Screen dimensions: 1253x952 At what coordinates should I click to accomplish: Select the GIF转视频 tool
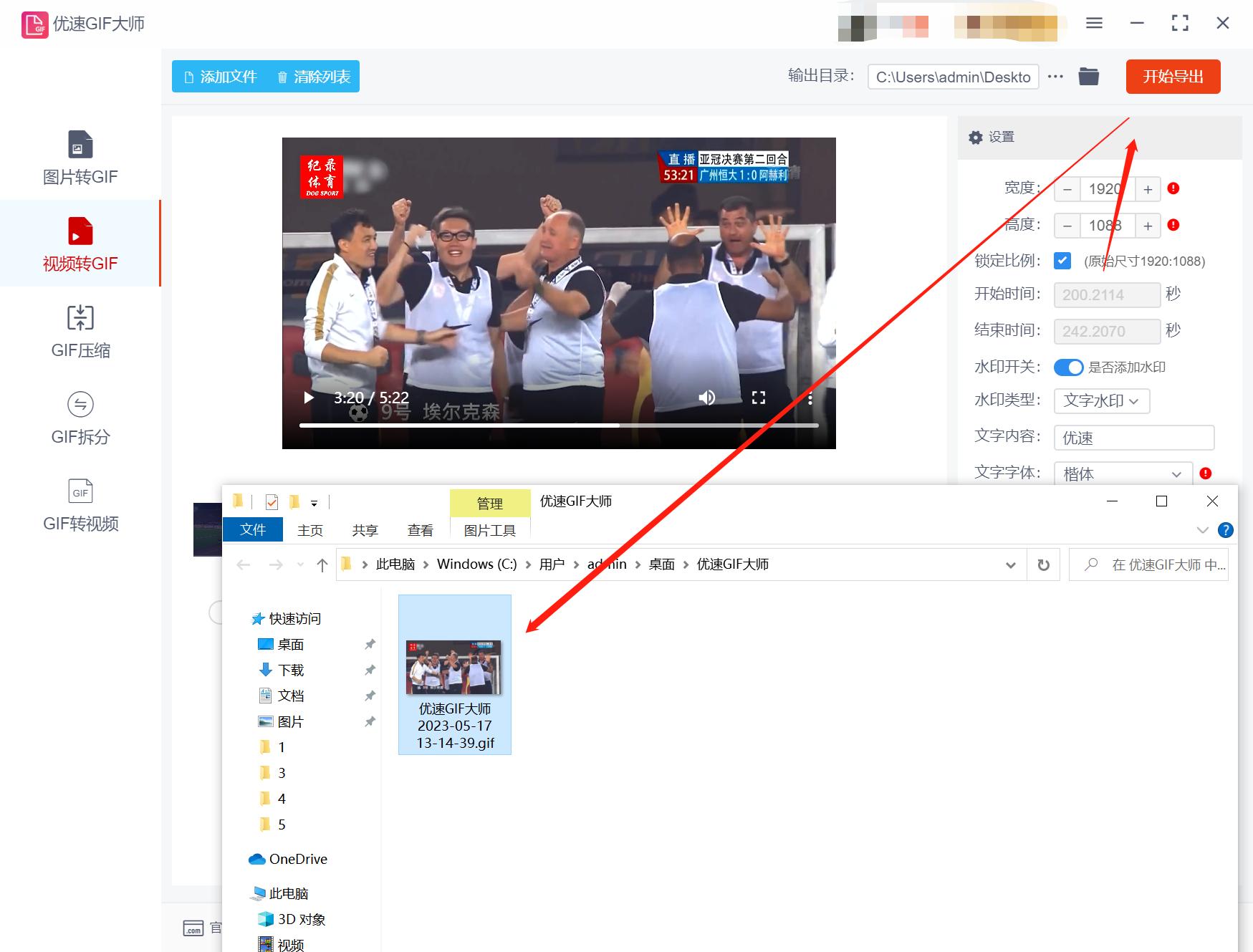coord(80,505)
